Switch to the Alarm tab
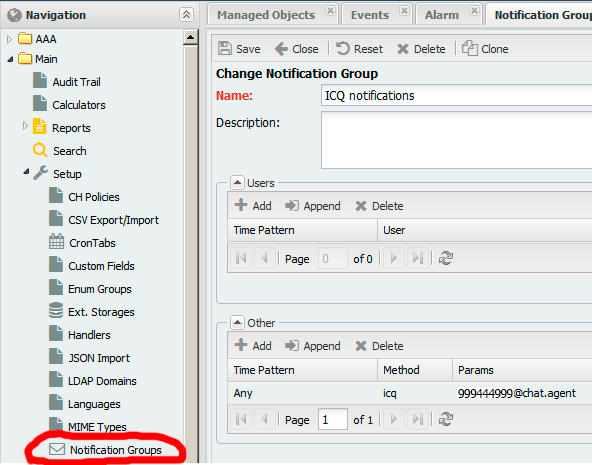 pyautogui.click(x=442, y=15)
